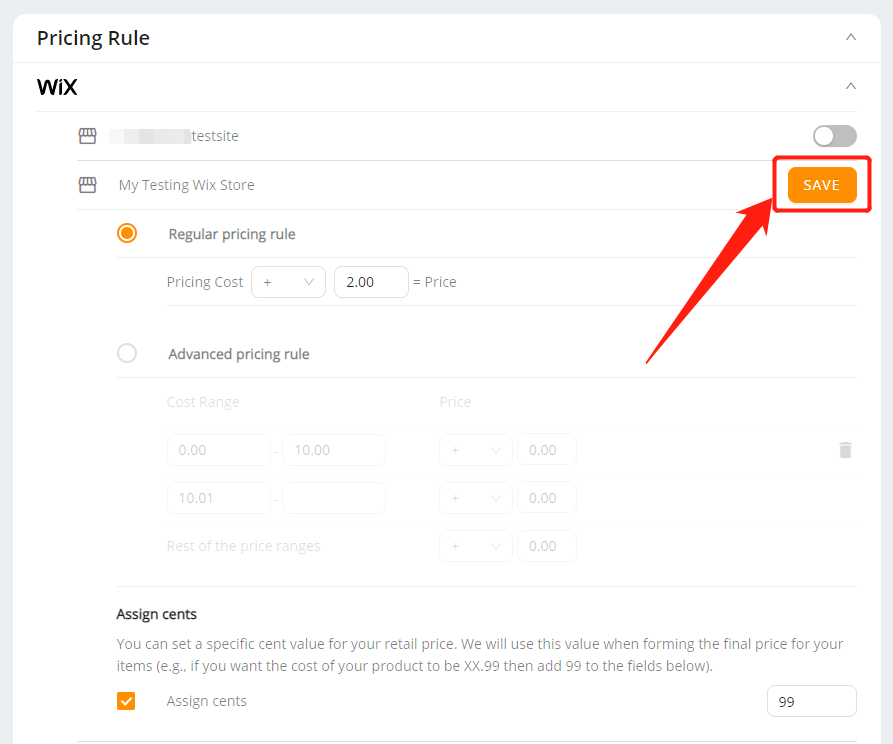The image size is (893, 744).
Task: Select the Advanced pricing rule option
Action: click(x=127, y=353)
